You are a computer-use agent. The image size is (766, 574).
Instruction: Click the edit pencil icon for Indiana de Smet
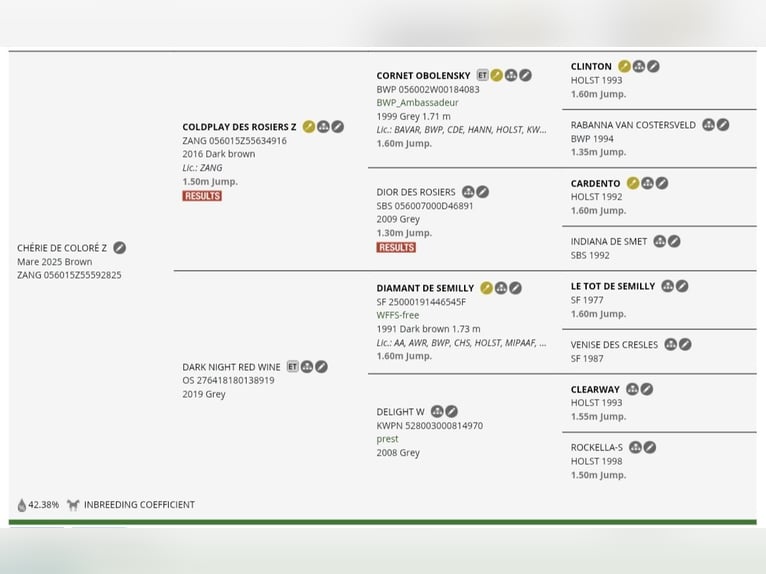[x=674, y=241]
